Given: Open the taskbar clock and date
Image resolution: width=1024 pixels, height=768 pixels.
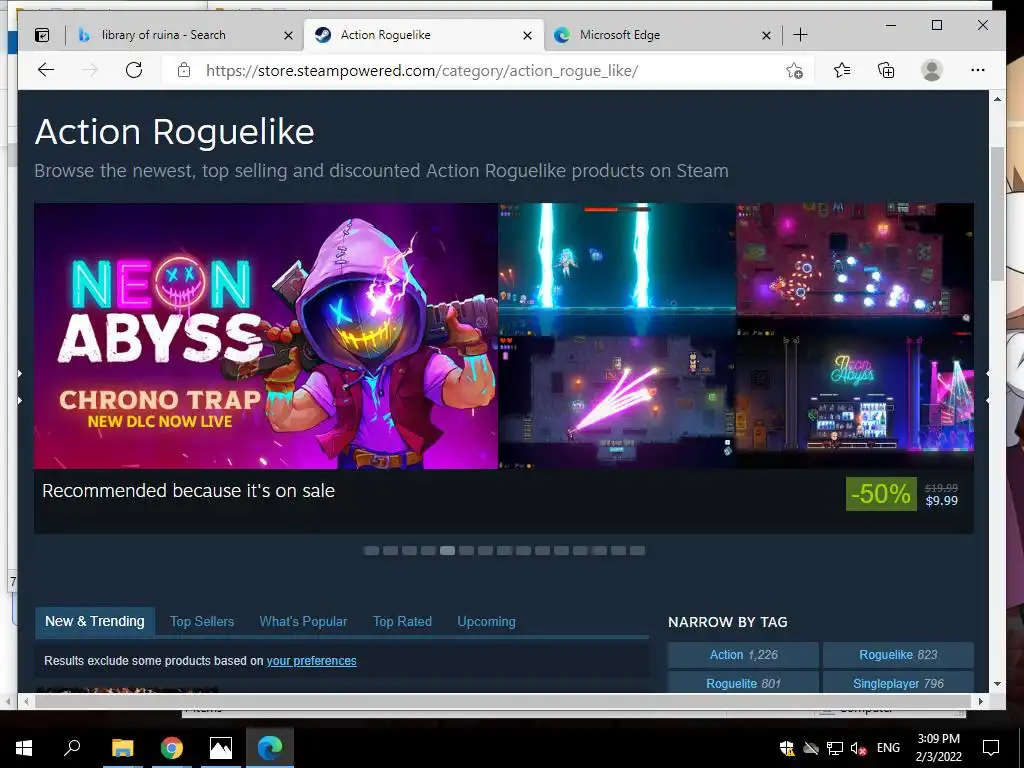Looking at the screenshot, I should click(x=938, y=748).
